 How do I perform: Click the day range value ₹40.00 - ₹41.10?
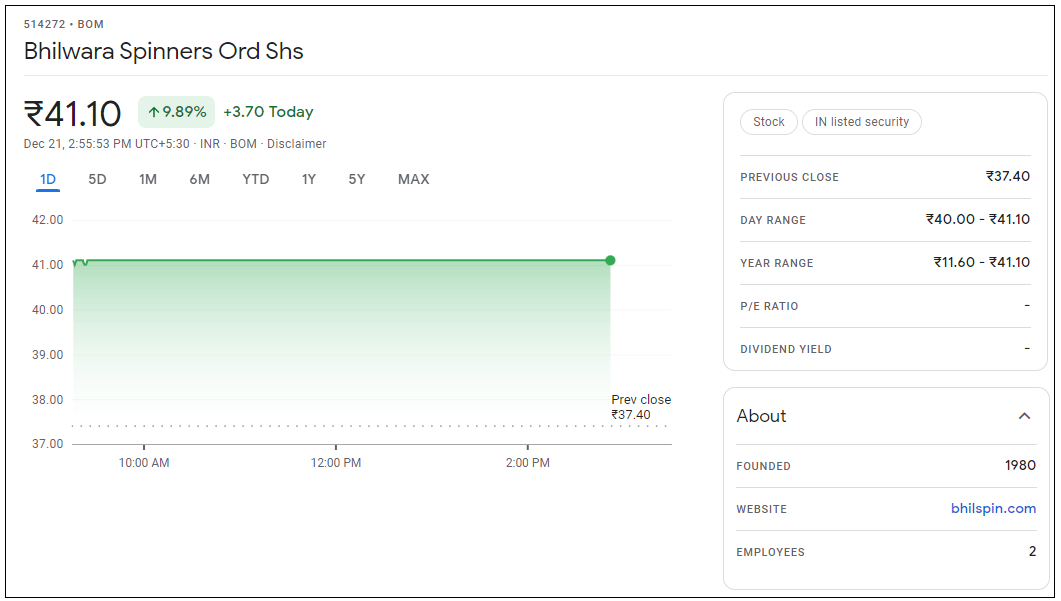point(978,219)
